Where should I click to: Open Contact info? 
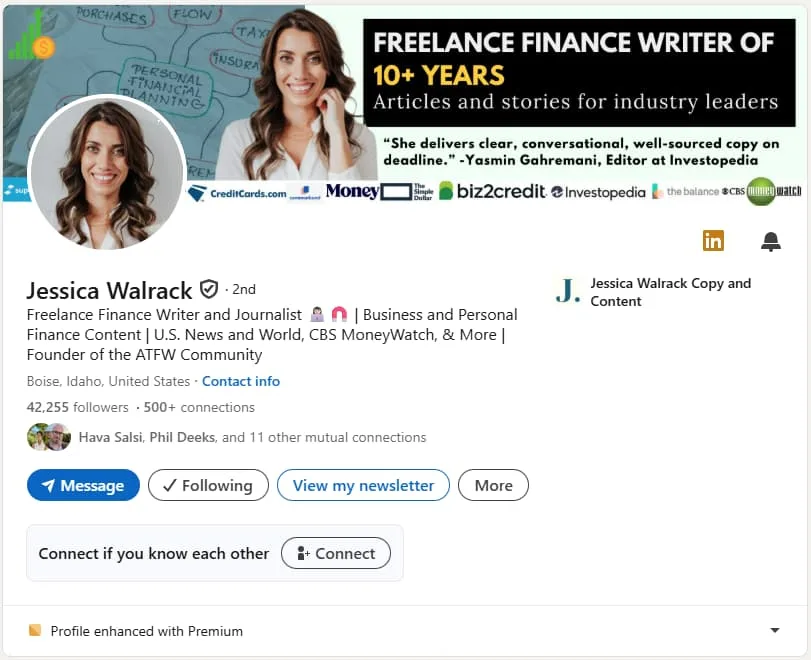(x=240, y=381)
